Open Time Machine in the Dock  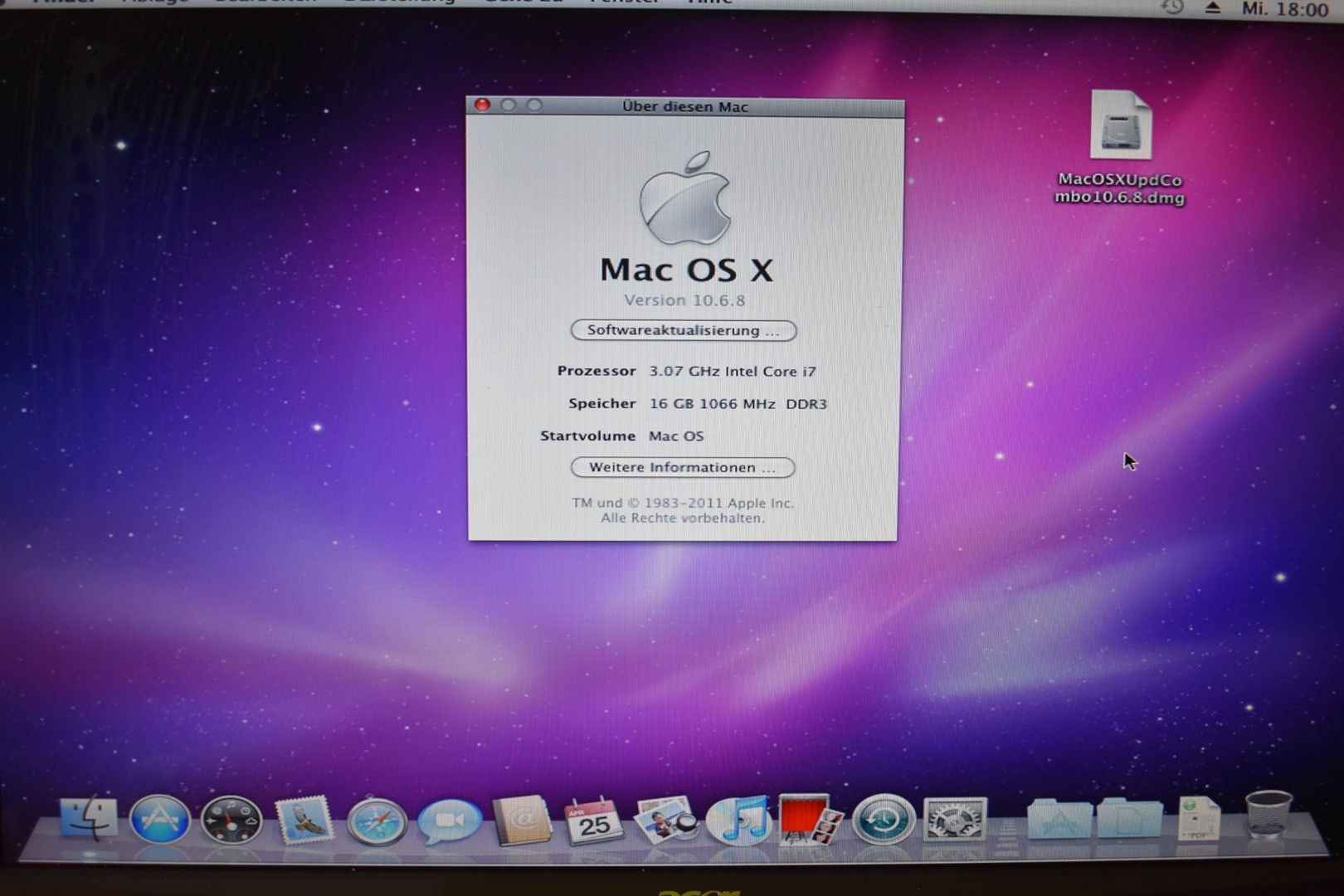click(883, 820)
